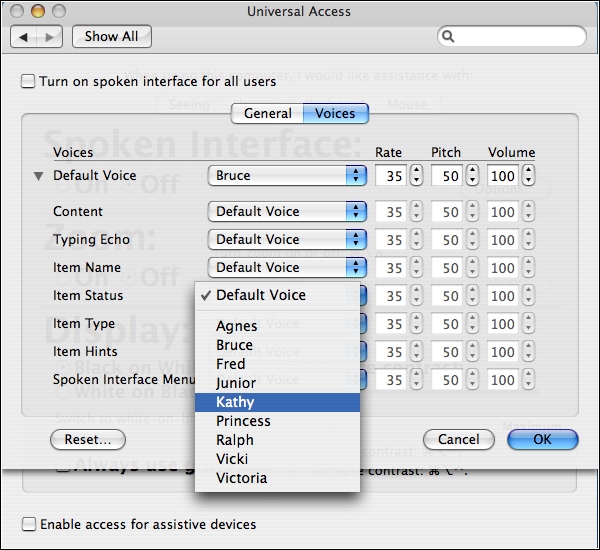This screenshot has height=550, width=600.
Task: Click the Default Voice rate field 35
Action: click(x=391, y=176)
